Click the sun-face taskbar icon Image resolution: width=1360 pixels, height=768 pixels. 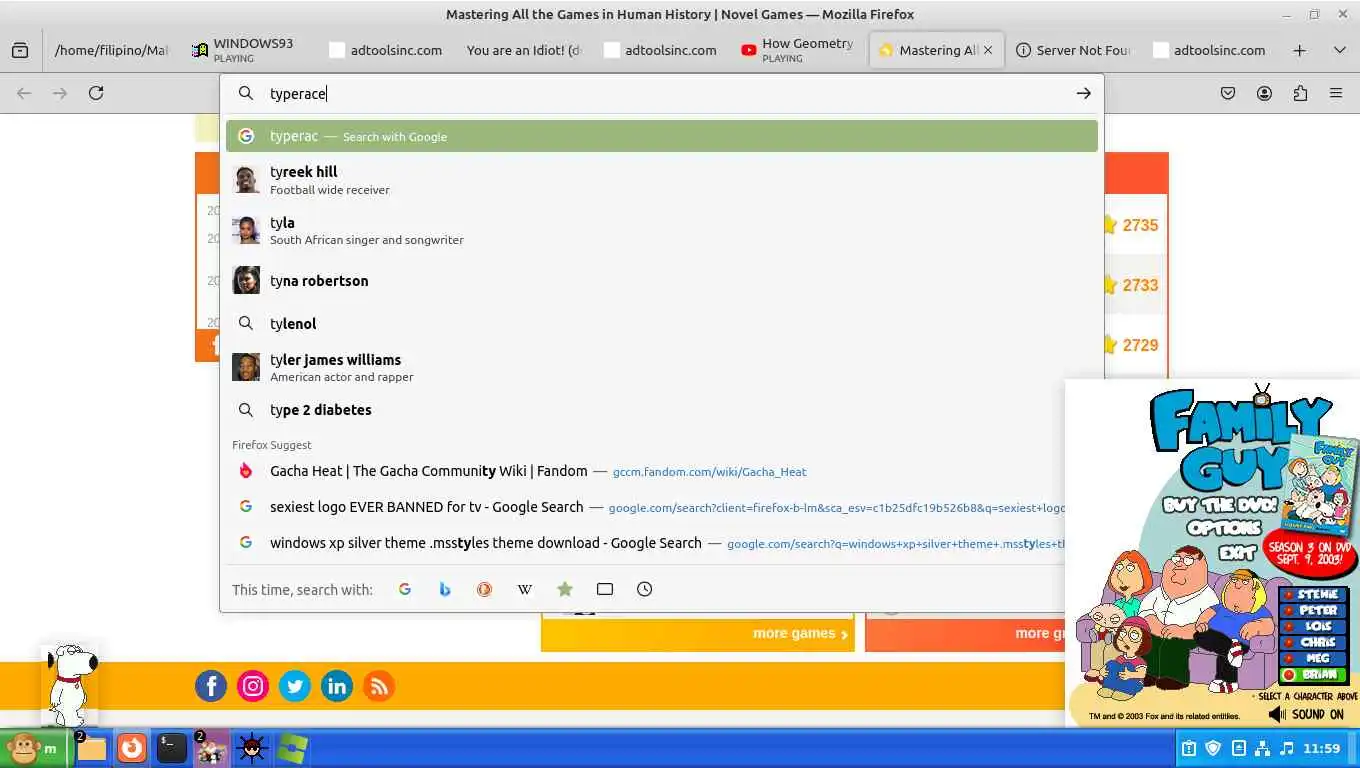pos(251,748)
